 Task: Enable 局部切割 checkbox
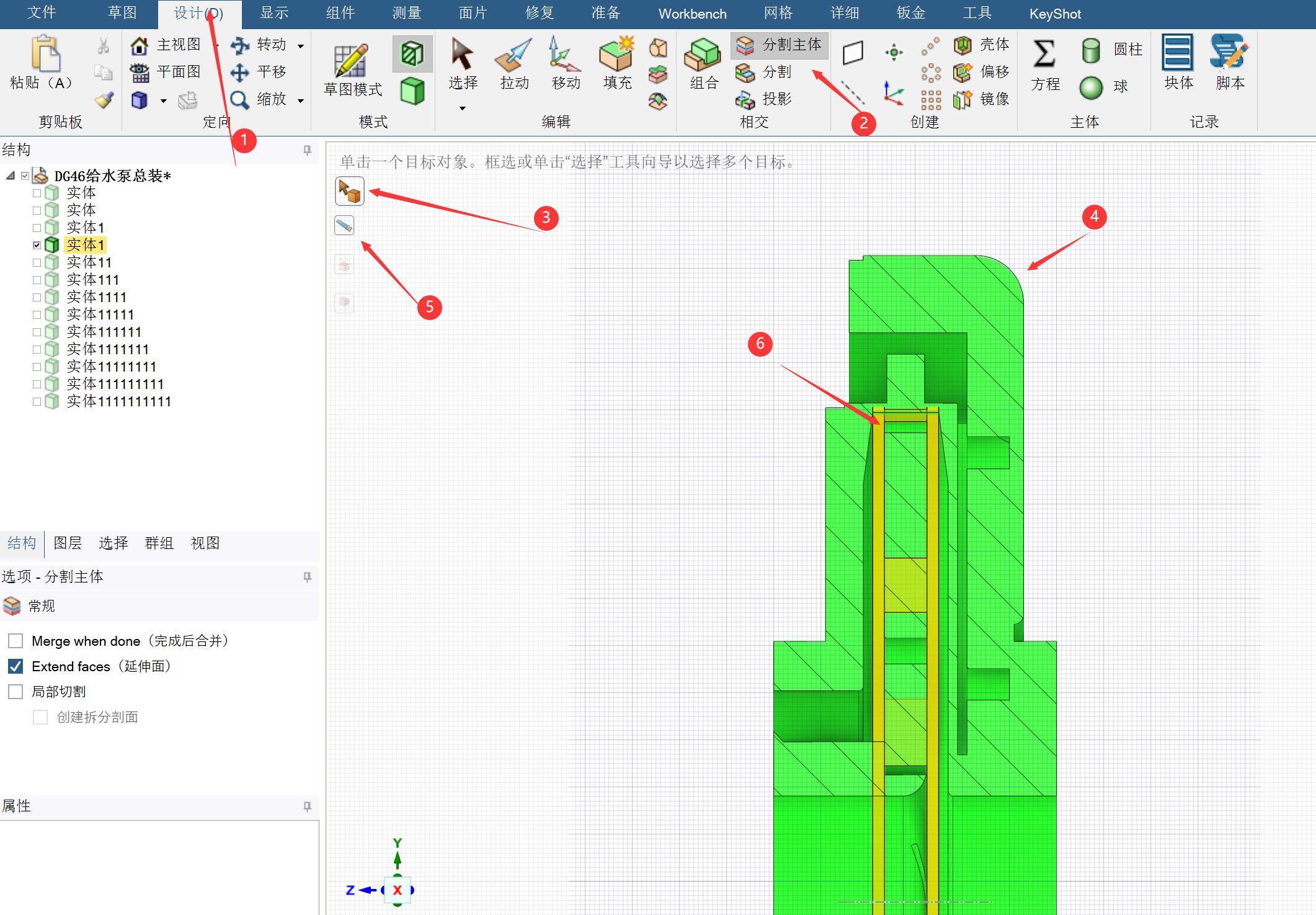[x=16, y=692]
